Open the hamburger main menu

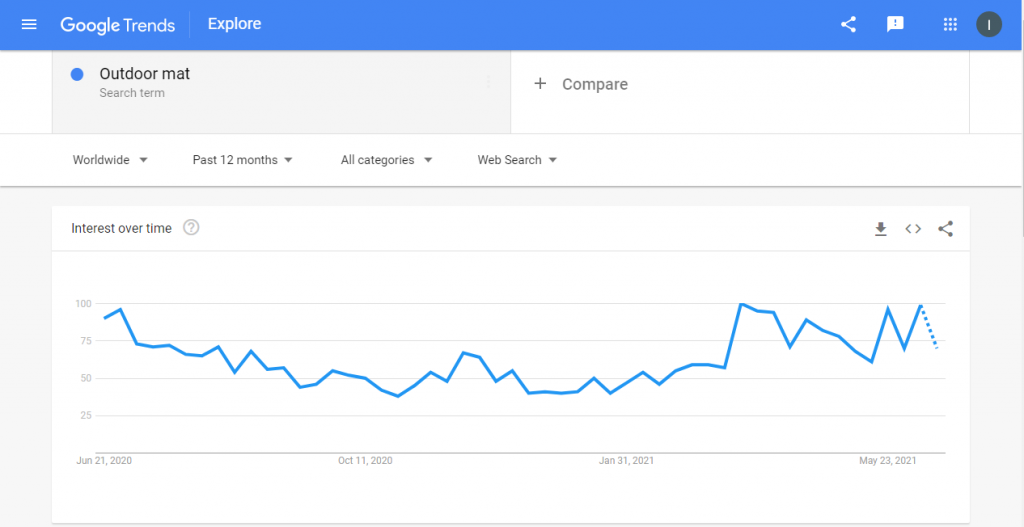coord(29,25)
